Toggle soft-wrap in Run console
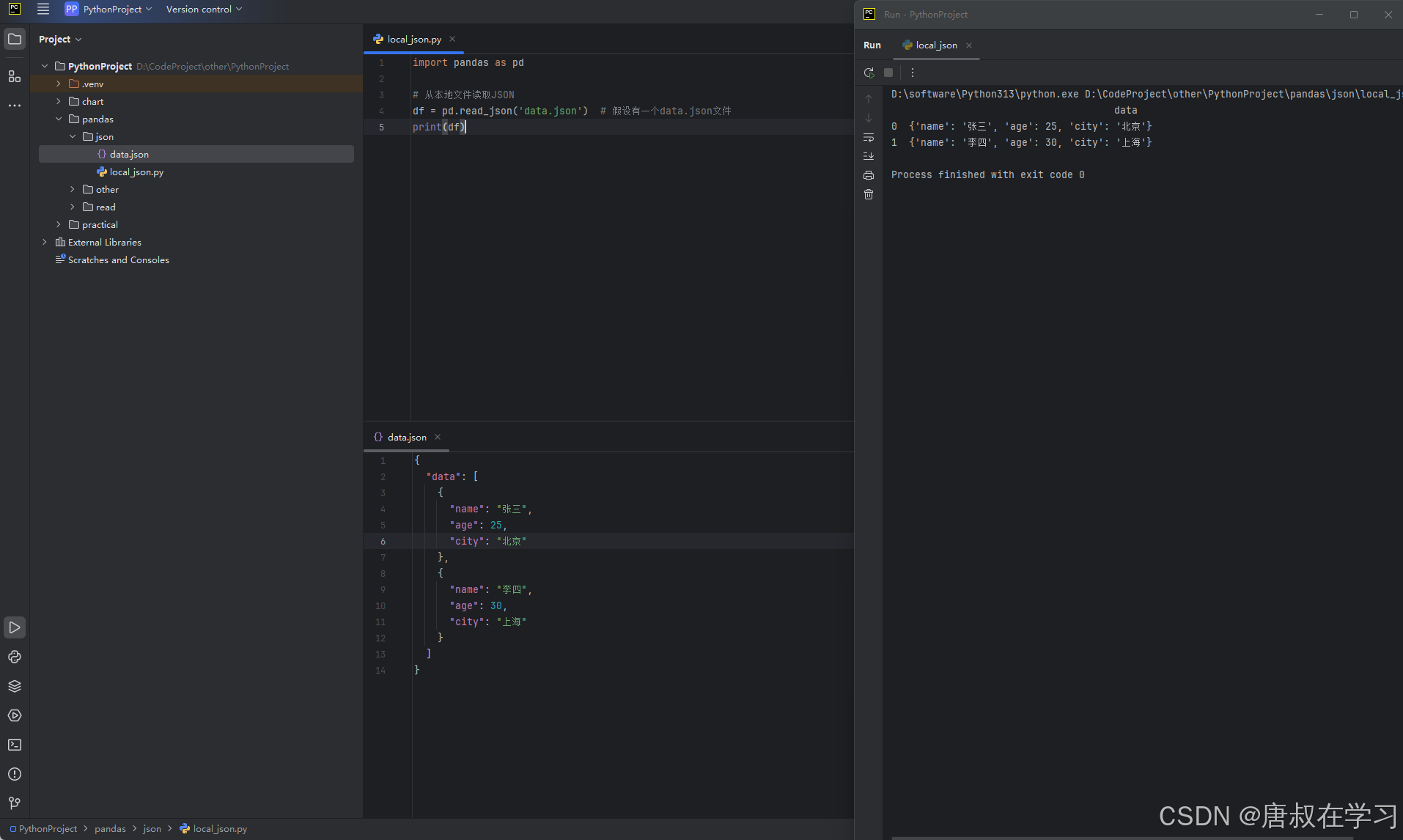Image resolution: width=1403 pixels, height=840 pixels. point(869,137)
